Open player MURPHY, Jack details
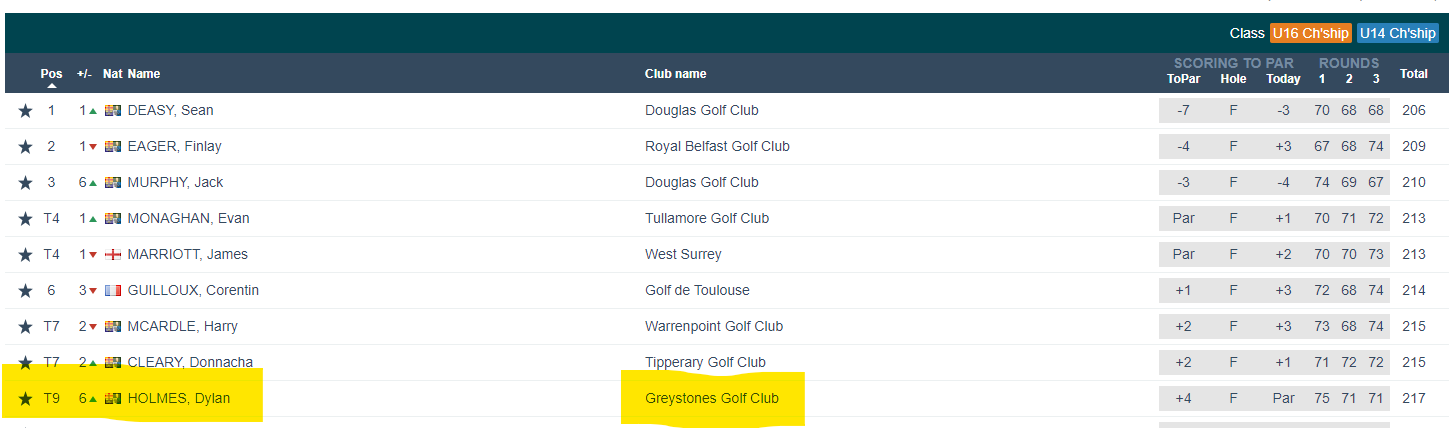 coord(175,183)
